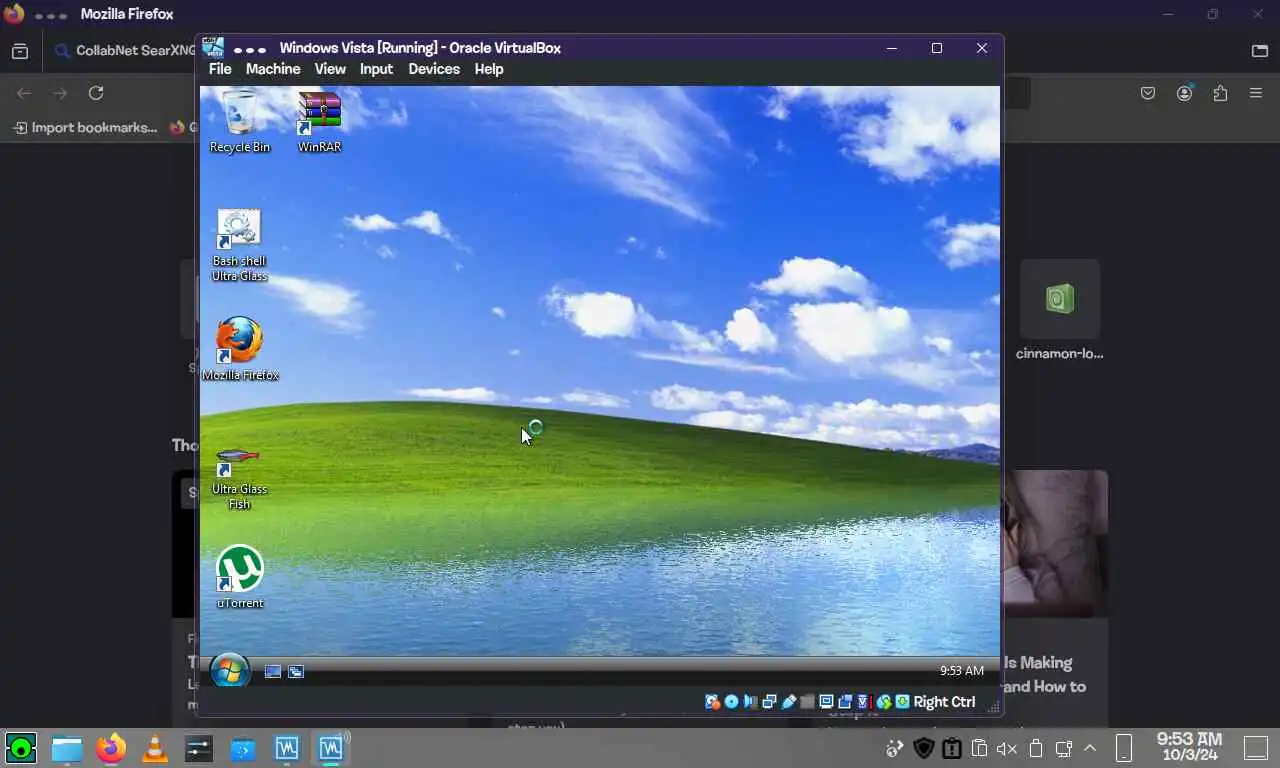Go back in the Firefox window
Image resolution: width=1280 pixels, height=768 pixels.
point(24,93)
